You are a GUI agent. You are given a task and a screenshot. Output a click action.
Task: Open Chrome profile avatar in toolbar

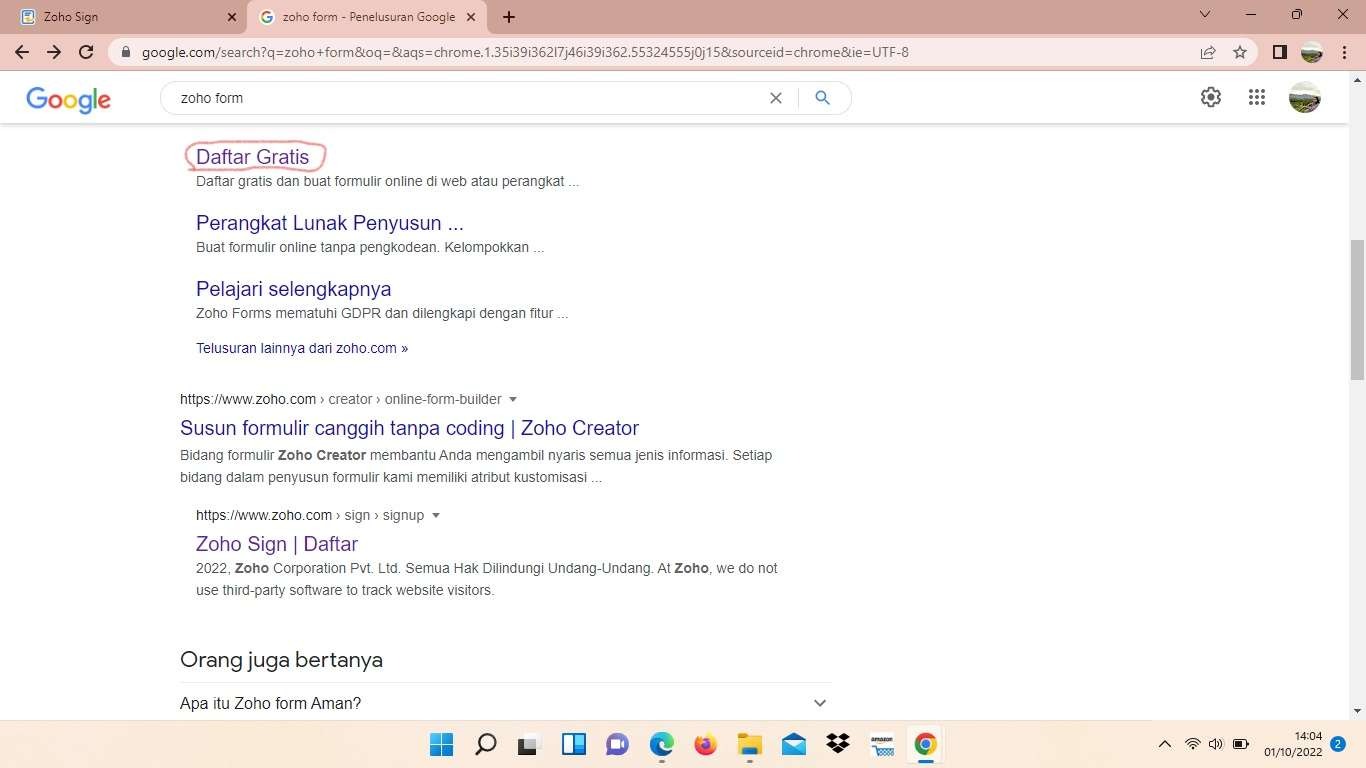coord(1311,52)
